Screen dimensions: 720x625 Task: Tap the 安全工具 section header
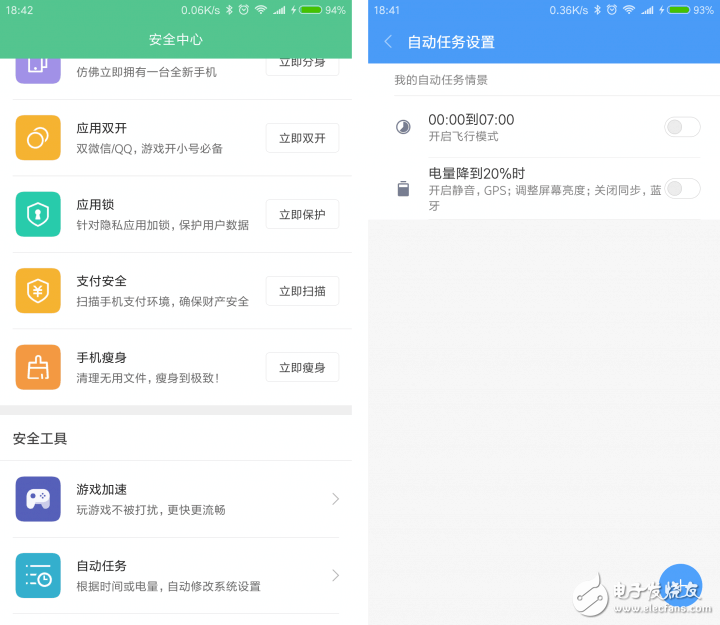(x=40, y=439)
